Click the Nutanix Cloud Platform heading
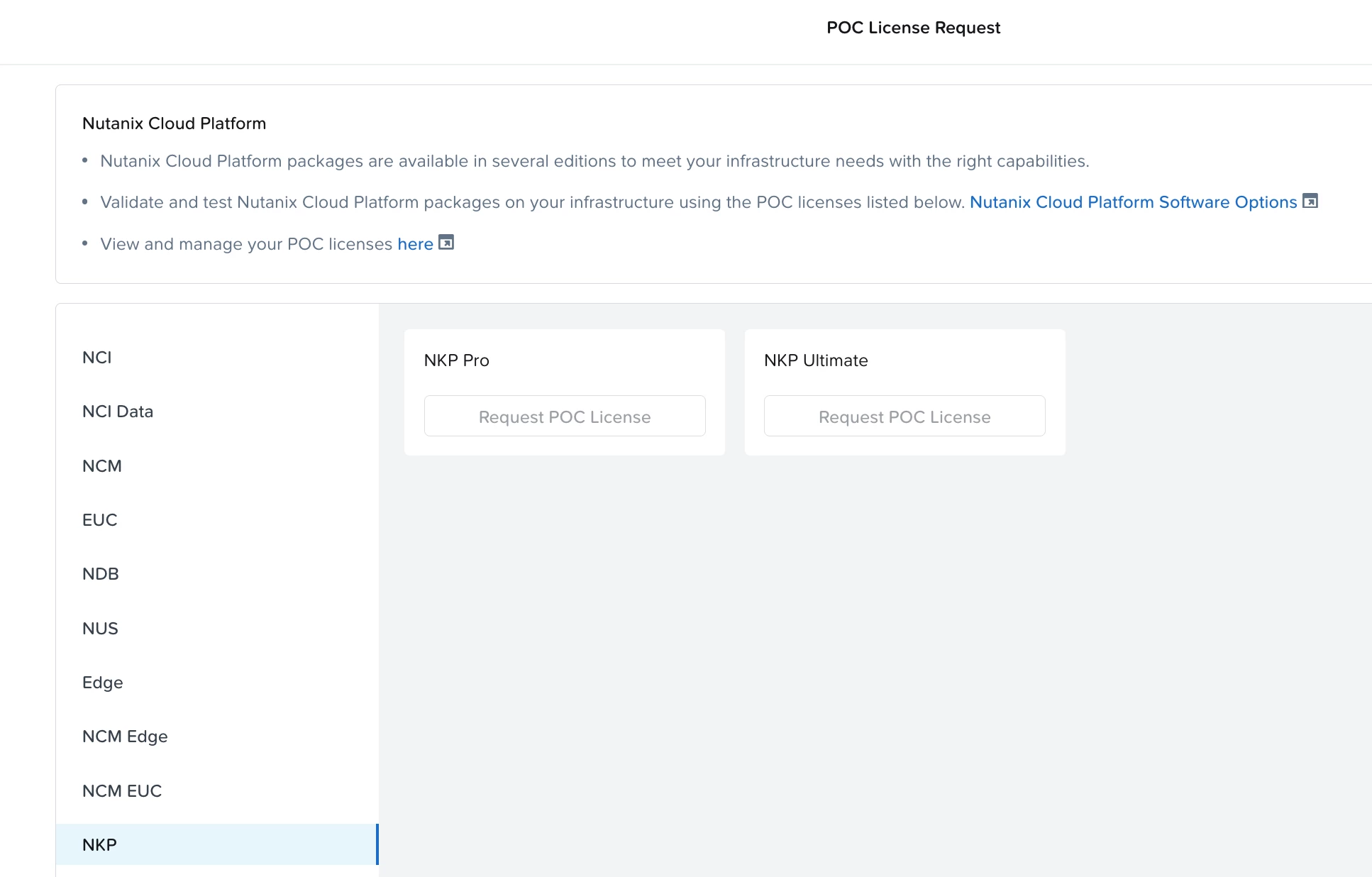The width and height of the screenshot is (1372, 877). 174,123
